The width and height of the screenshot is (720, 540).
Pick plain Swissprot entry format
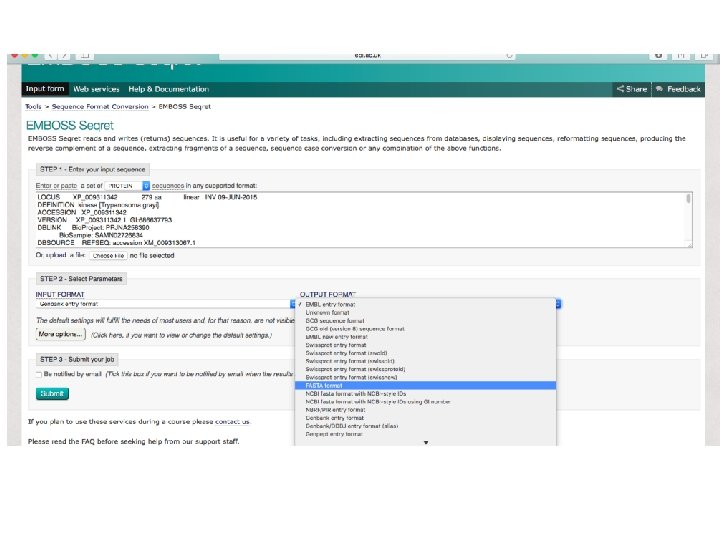(x=425, y=345)
